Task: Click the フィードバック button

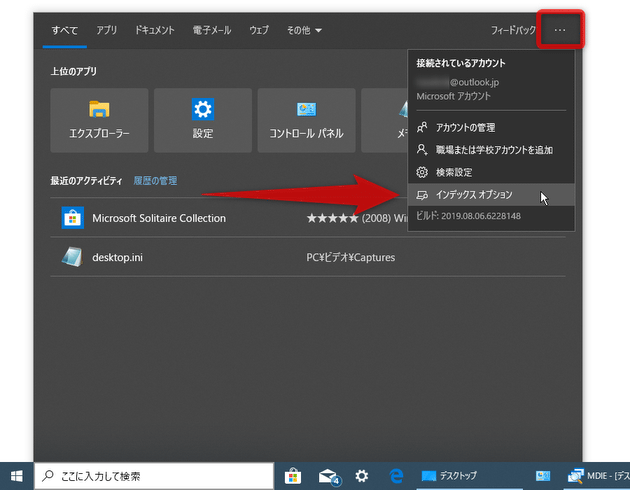Action: coord(513,30)
